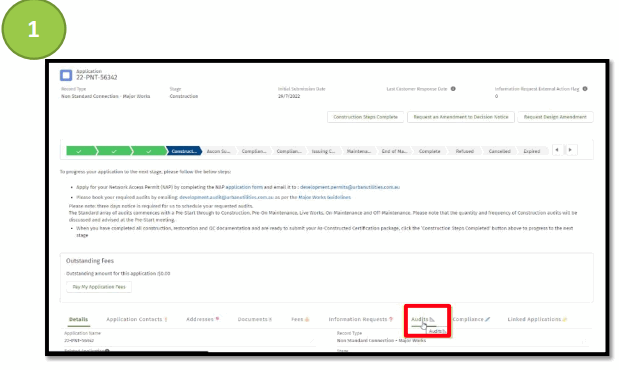Open the Major Works Guidelines link
Viewport: 619px width, 370px height.
pyautogui.click(x=325, y=197)
